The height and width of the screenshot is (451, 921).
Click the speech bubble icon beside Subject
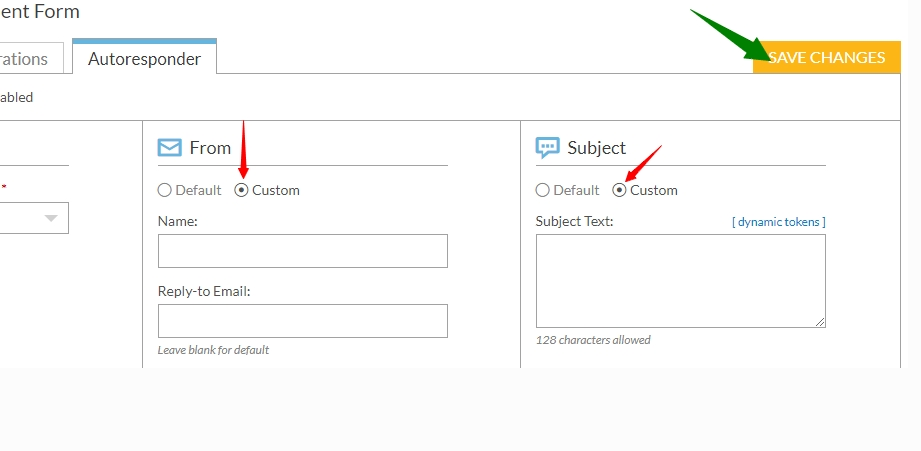(547, 148)
